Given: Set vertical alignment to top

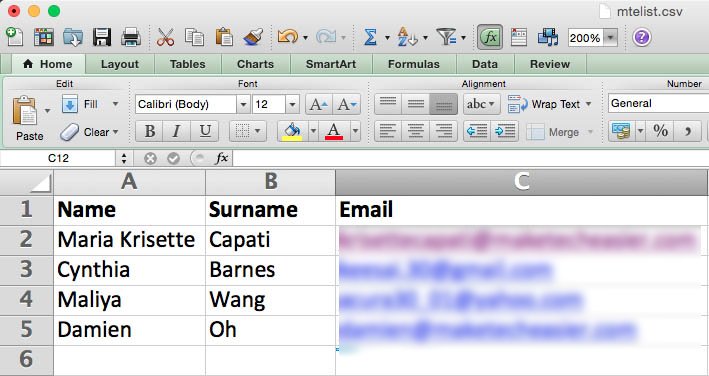Looking at the screenshot, I should [x=388, y=104].
